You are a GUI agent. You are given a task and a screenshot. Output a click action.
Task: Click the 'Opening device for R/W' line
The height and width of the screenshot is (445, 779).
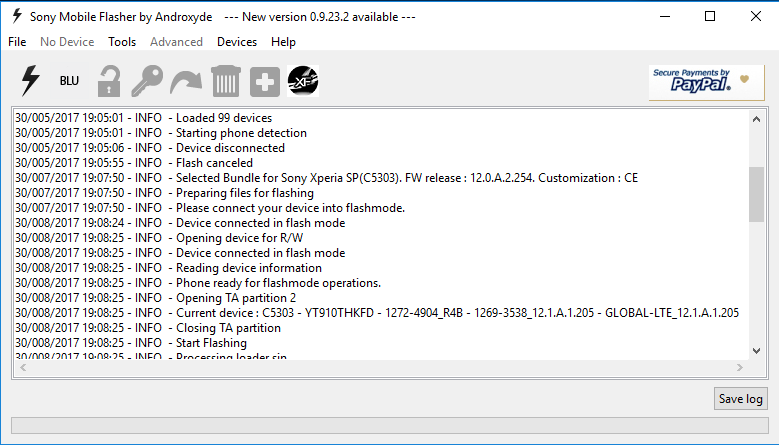tap(159, 238)
